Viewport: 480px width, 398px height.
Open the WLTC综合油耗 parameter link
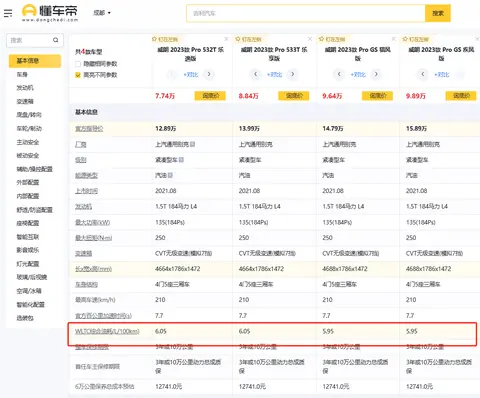[107, 331]
